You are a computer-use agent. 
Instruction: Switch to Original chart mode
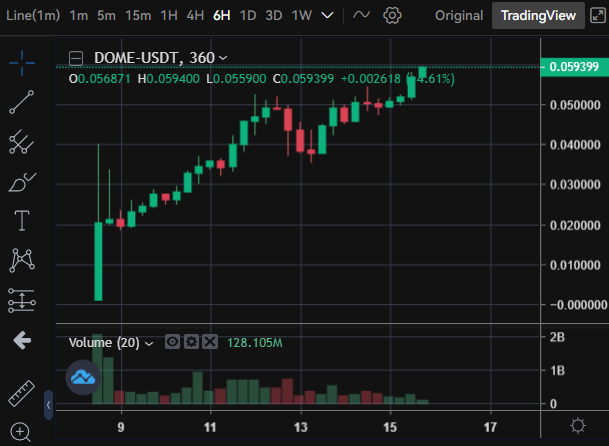point(459,16)
